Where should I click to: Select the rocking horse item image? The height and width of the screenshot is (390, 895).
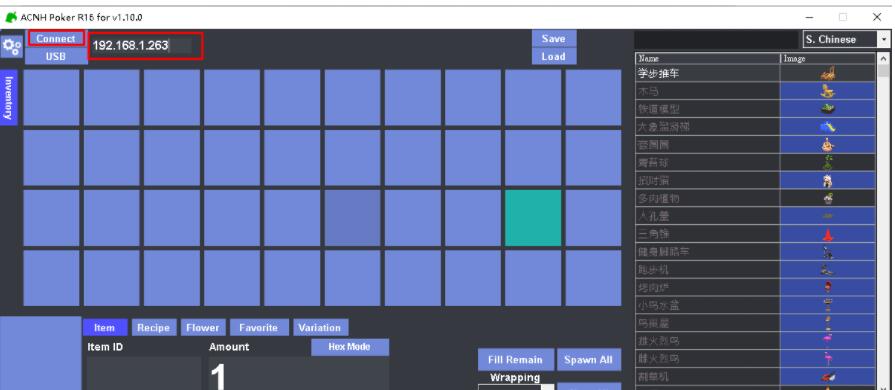pos(828,91)
